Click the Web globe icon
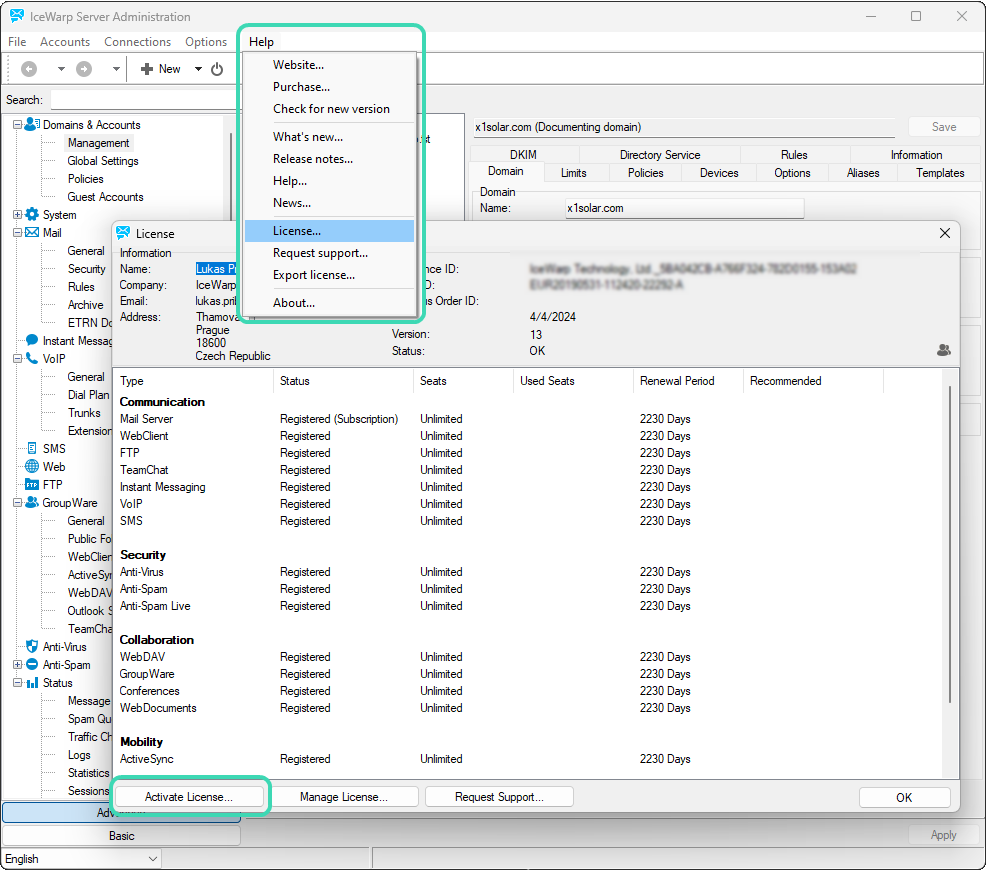The width and height of the screenshot is (988, 870). [x=32, y=466]
